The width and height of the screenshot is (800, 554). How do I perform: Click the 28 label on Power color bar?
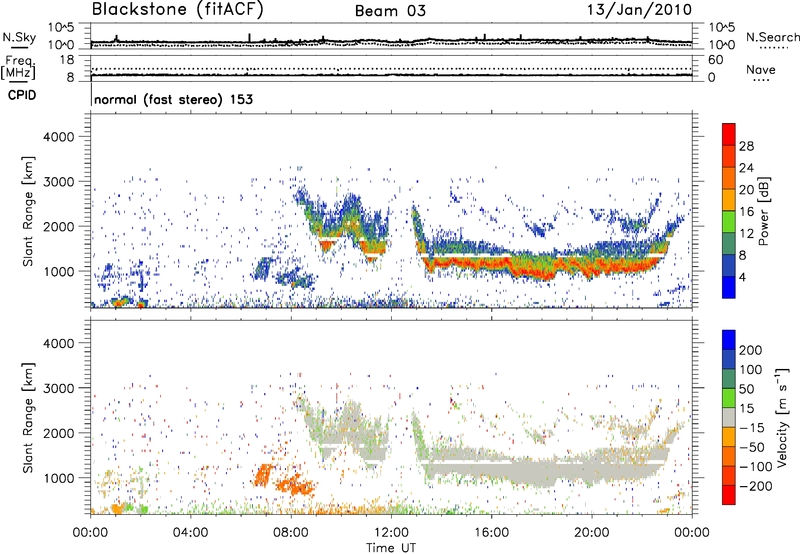pos(746,146)
